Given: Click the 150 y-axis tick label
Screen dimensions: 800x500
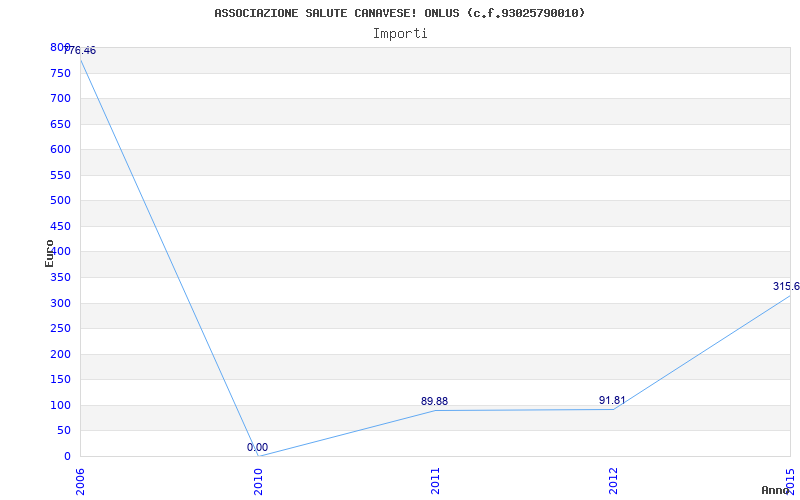Looking at the screenshot, I should tap(60, 380).
